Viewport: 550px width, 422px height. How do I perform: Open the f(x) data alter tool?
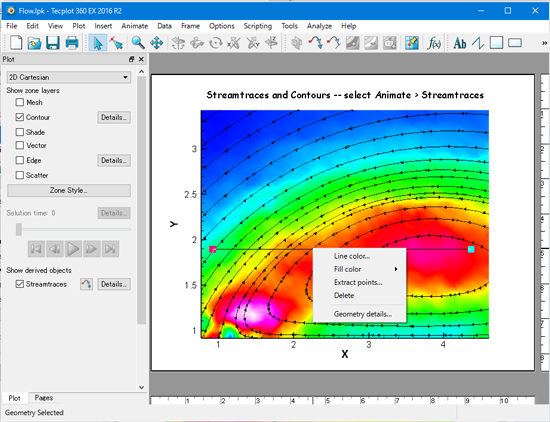click(x=434, y=43)
